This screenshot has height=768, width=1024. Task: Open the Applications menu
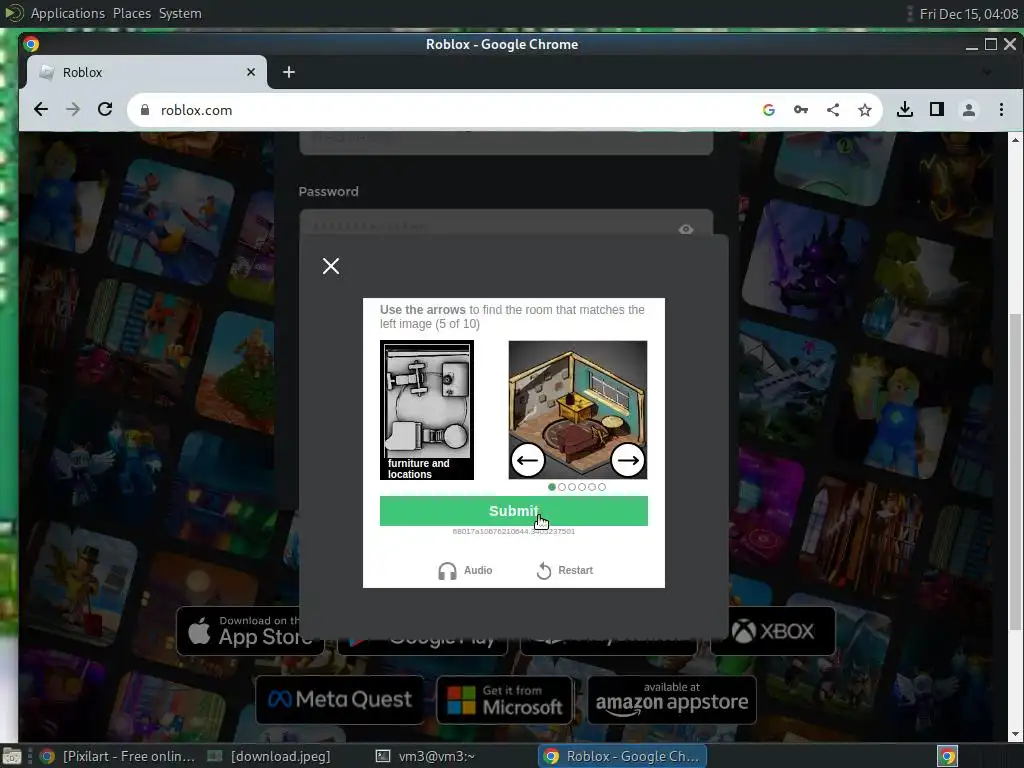67,14
